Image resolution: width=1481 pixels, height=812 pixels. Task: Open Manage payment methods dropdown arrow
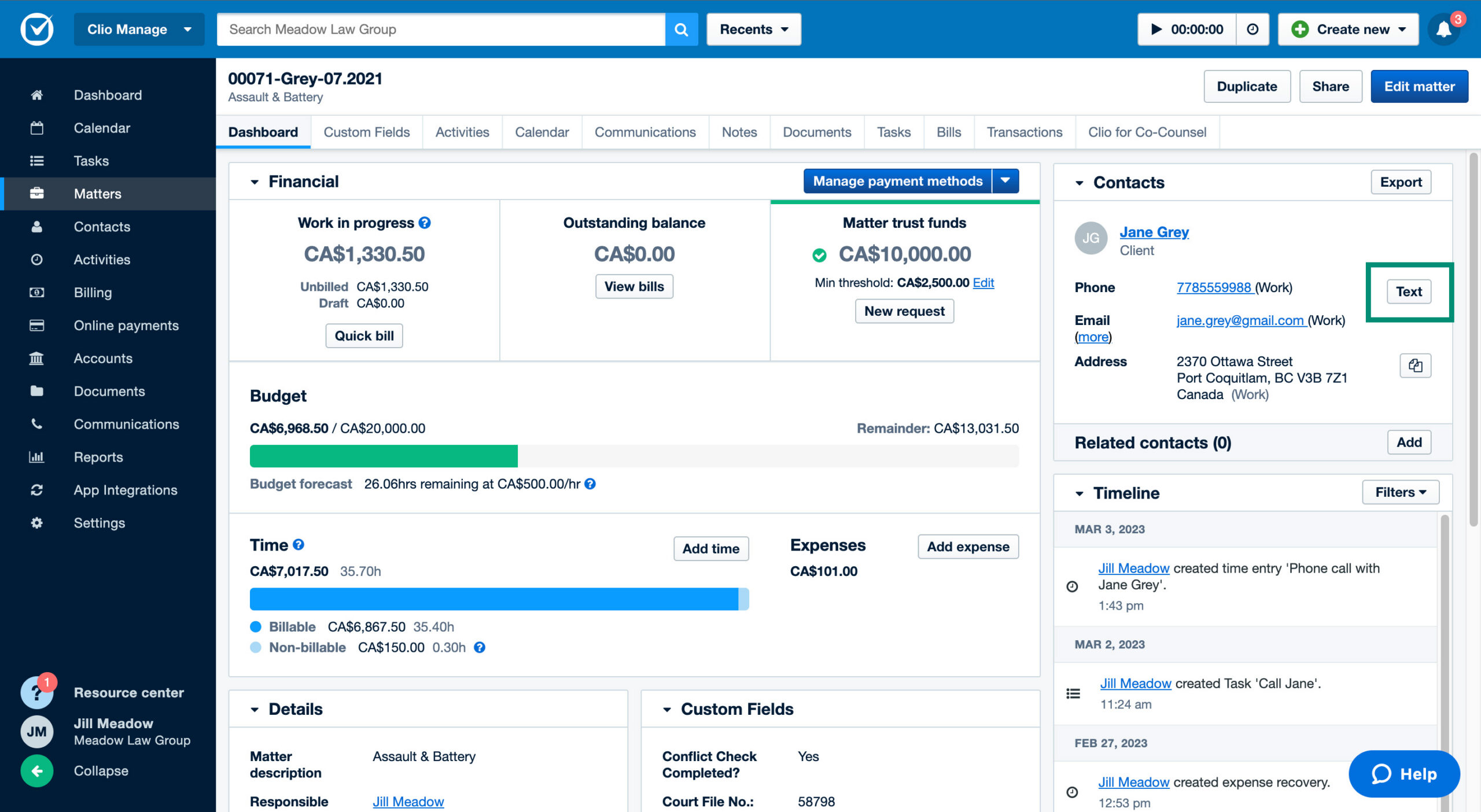pos(1005,181)
